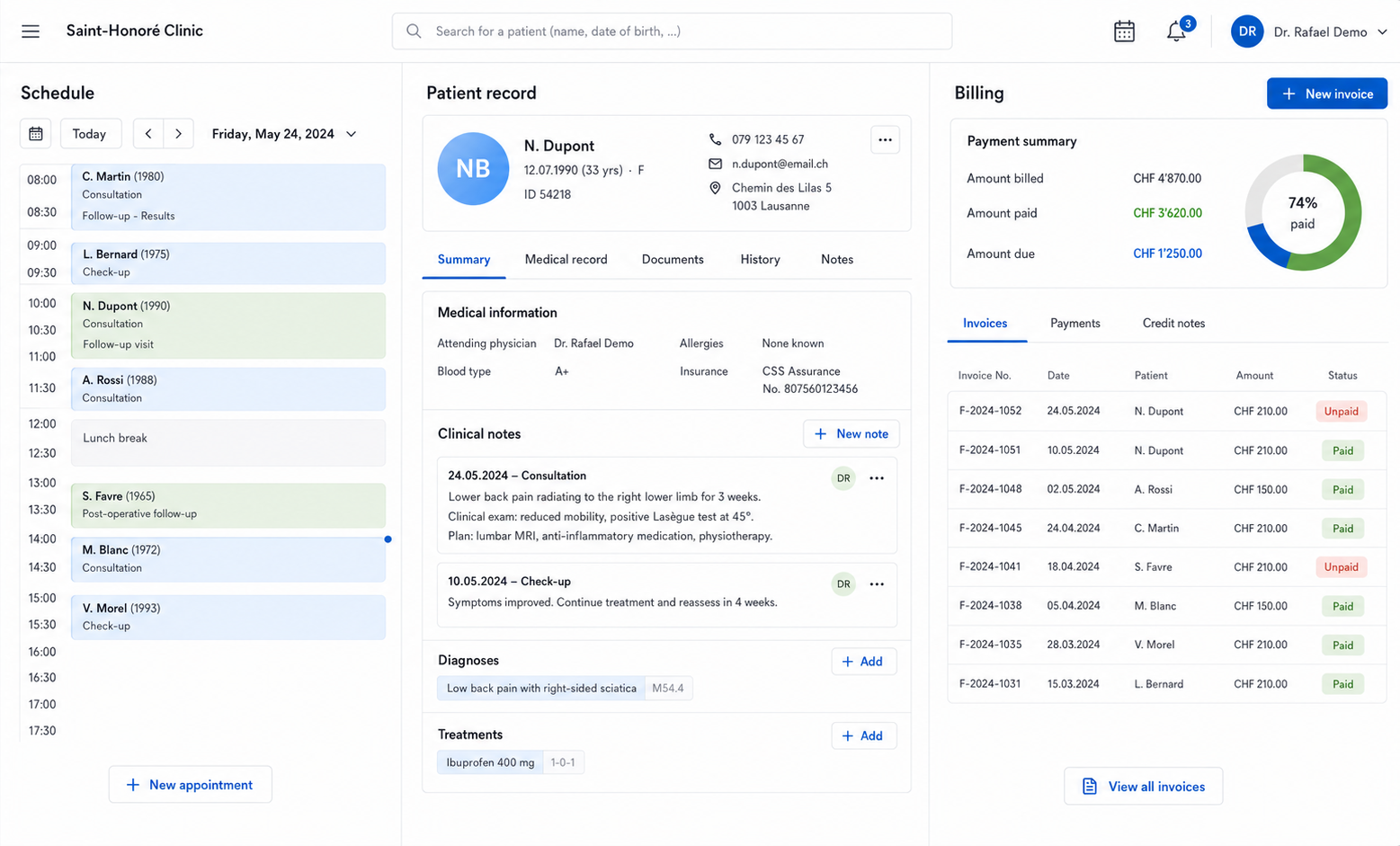Switch to Summary tab
The height and width of the screenshot is (846, 1400).
(x=464, y=260)
